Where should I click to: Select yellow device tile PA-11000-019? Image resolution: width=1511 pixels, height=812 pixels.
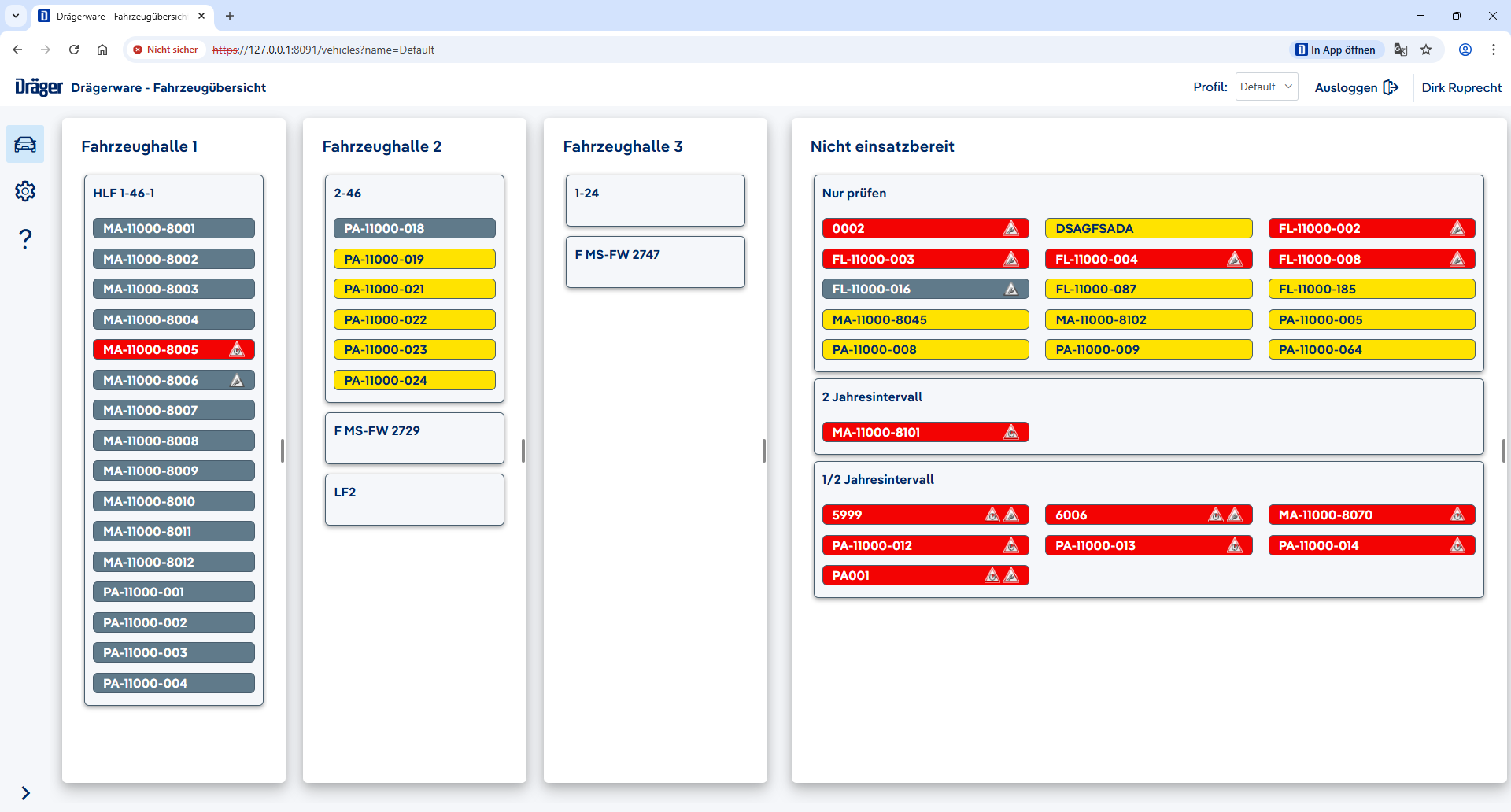414,259
